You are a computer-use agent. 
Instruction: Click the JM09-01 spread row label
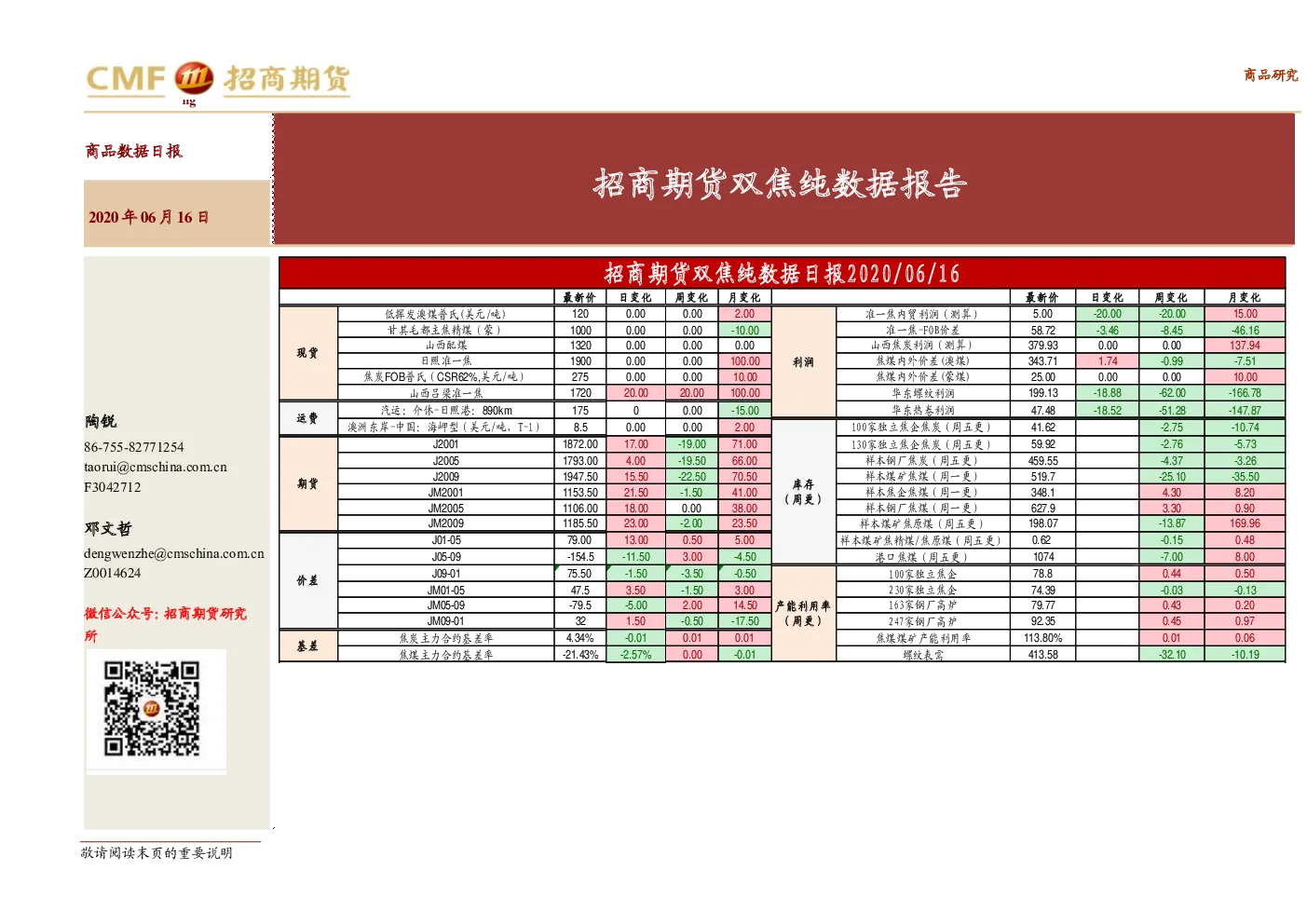point(446,621)
